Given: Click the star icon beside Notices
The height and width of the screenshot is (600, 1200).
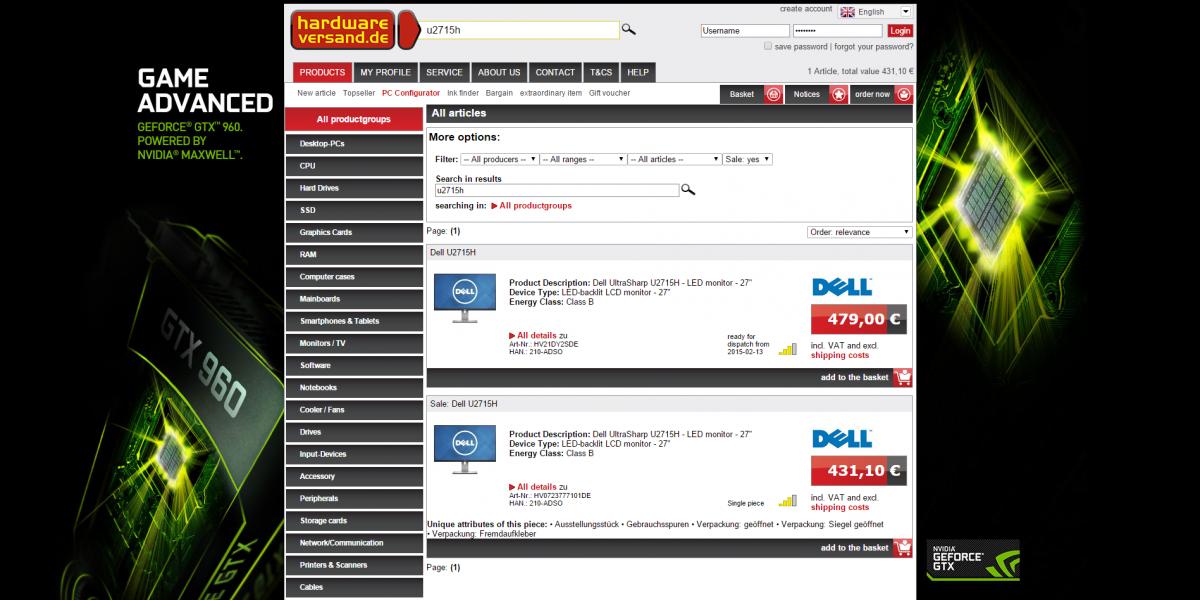Looking at the screenshot, I should tap(839, 94).
